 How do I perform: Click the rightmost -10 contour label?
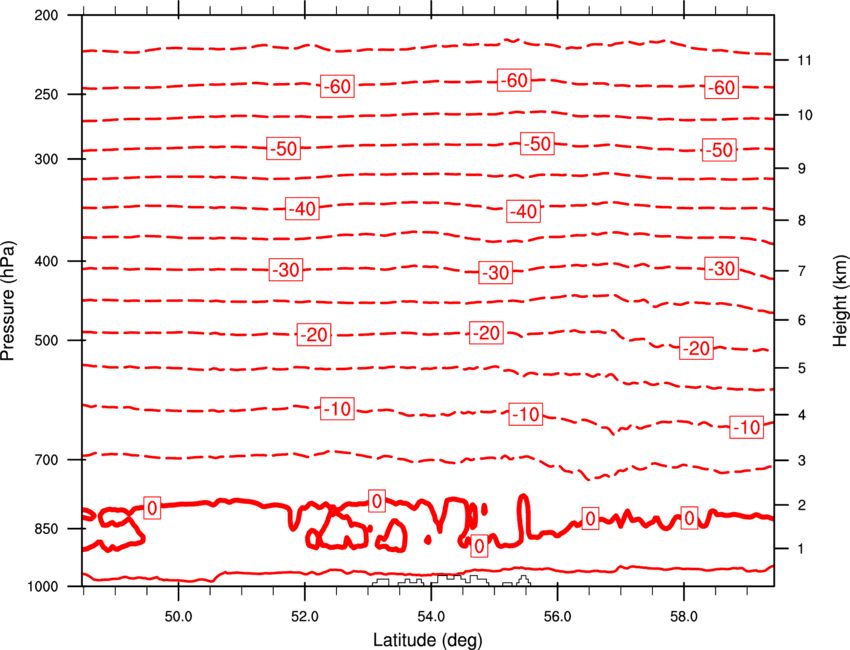tap(746, 427)
